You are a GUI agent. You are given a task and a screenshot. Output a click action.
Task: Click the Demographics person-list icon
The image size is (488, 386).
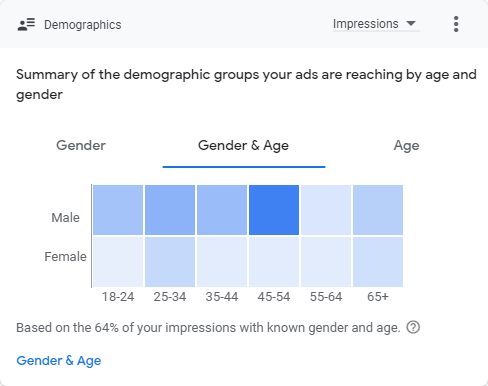(x=26, y=25)
